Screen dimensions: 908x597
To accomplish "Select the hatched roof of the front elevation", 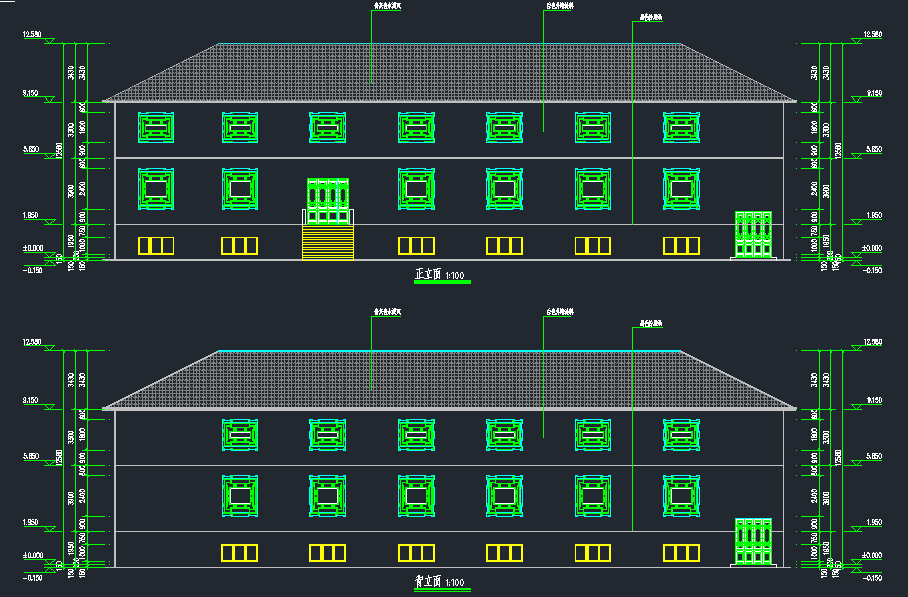I will click(449, 72).
